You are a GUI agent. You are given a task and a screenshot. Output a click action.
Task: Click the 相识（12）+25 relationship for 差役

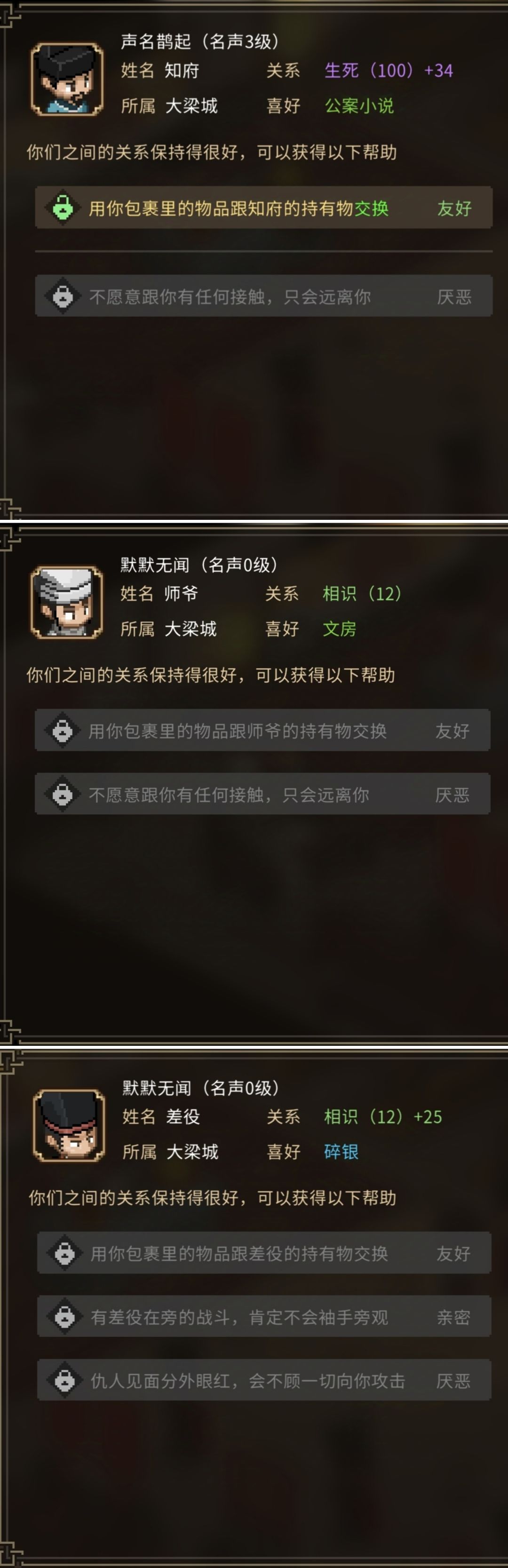click(383, 1117)
